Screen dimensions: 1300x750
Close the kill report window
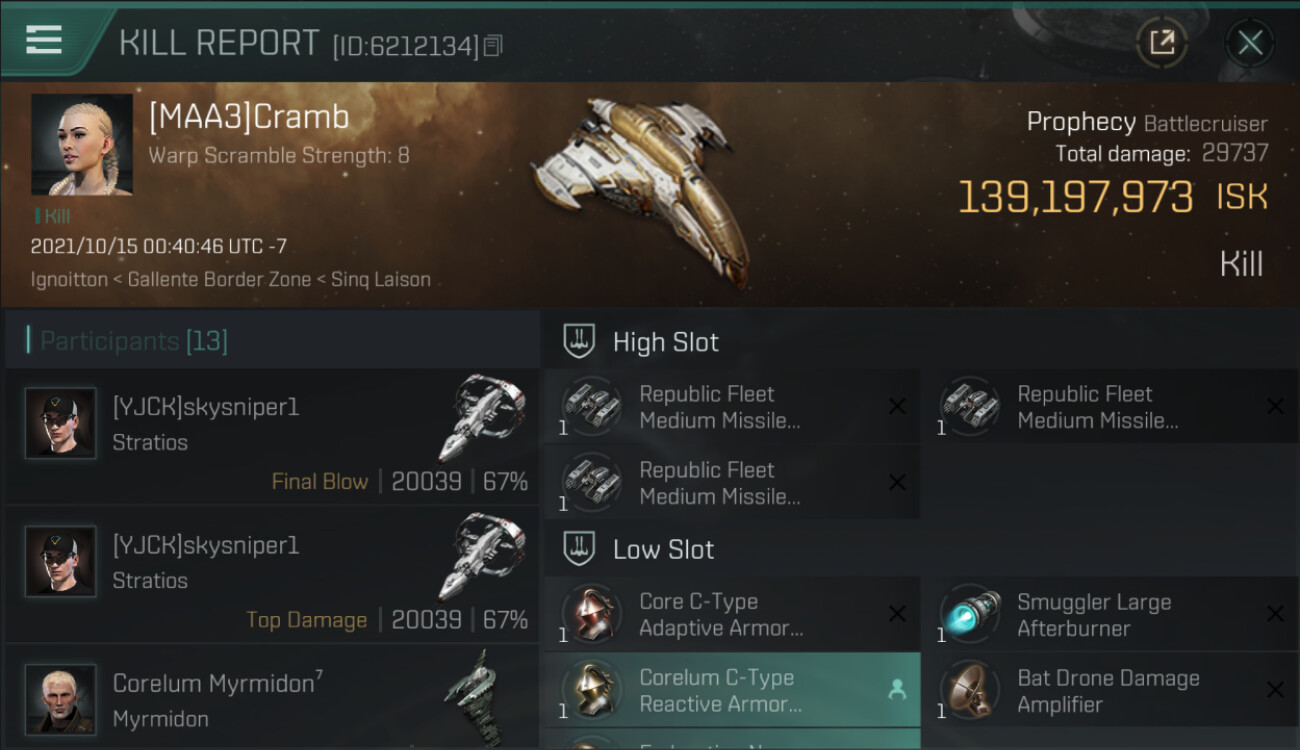(1249, 42)
